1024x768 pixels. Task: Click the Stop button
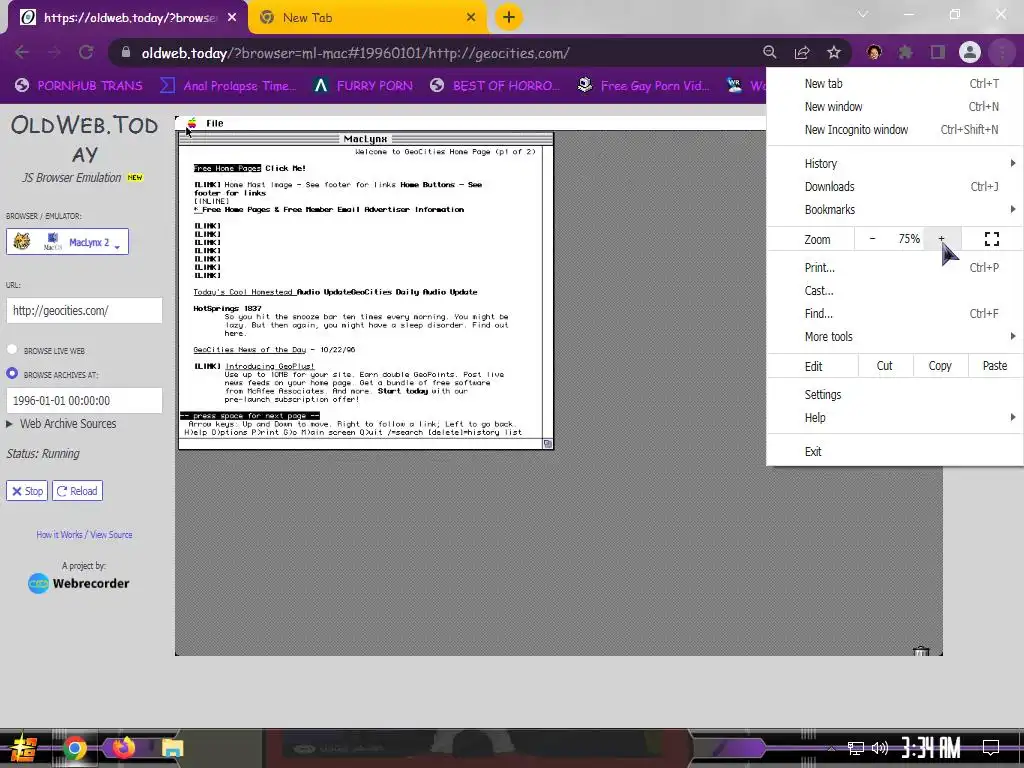[27, 491]
